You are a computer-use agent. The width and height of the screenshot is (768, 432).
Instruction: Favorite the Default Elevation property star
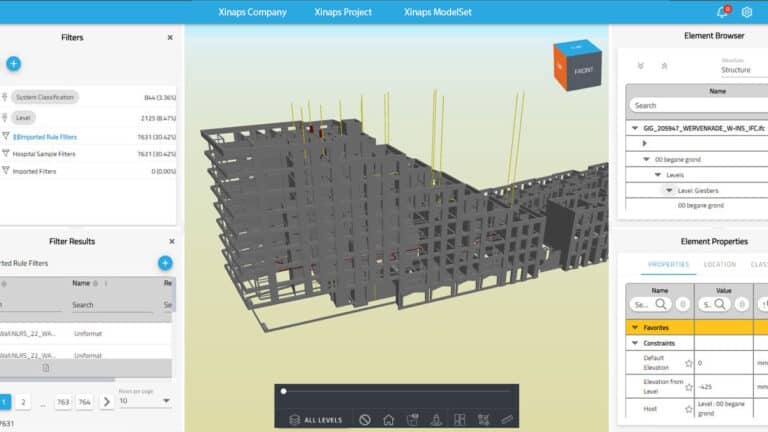pos(688,363)
